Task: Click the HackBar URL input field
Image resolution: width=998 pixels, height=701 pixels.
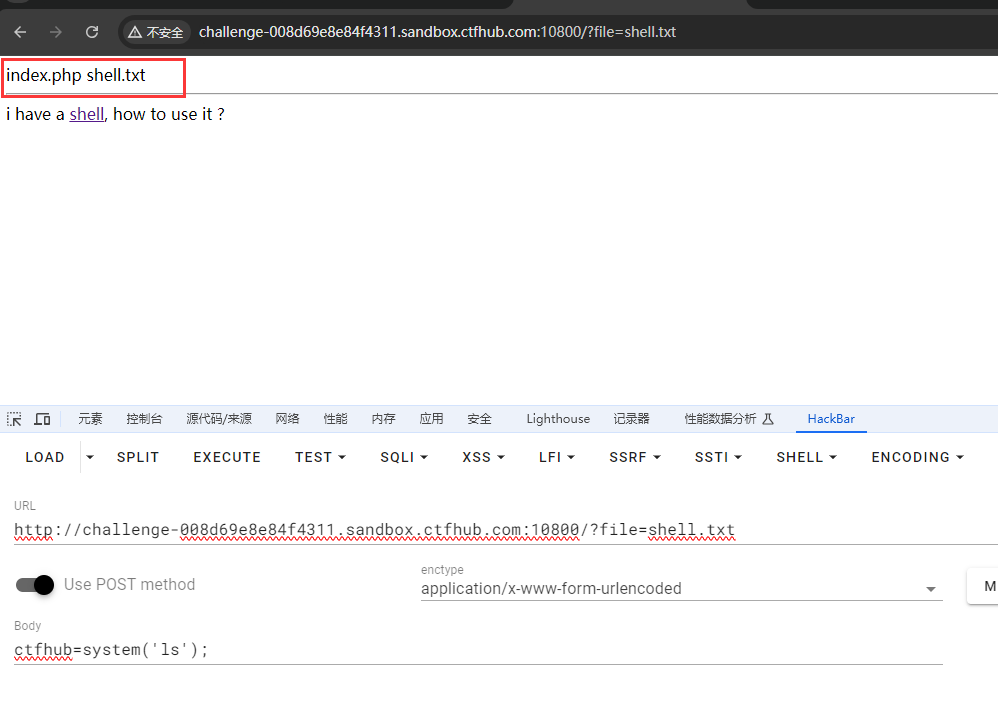Action: pyautogui.click(x=500, y=530)
